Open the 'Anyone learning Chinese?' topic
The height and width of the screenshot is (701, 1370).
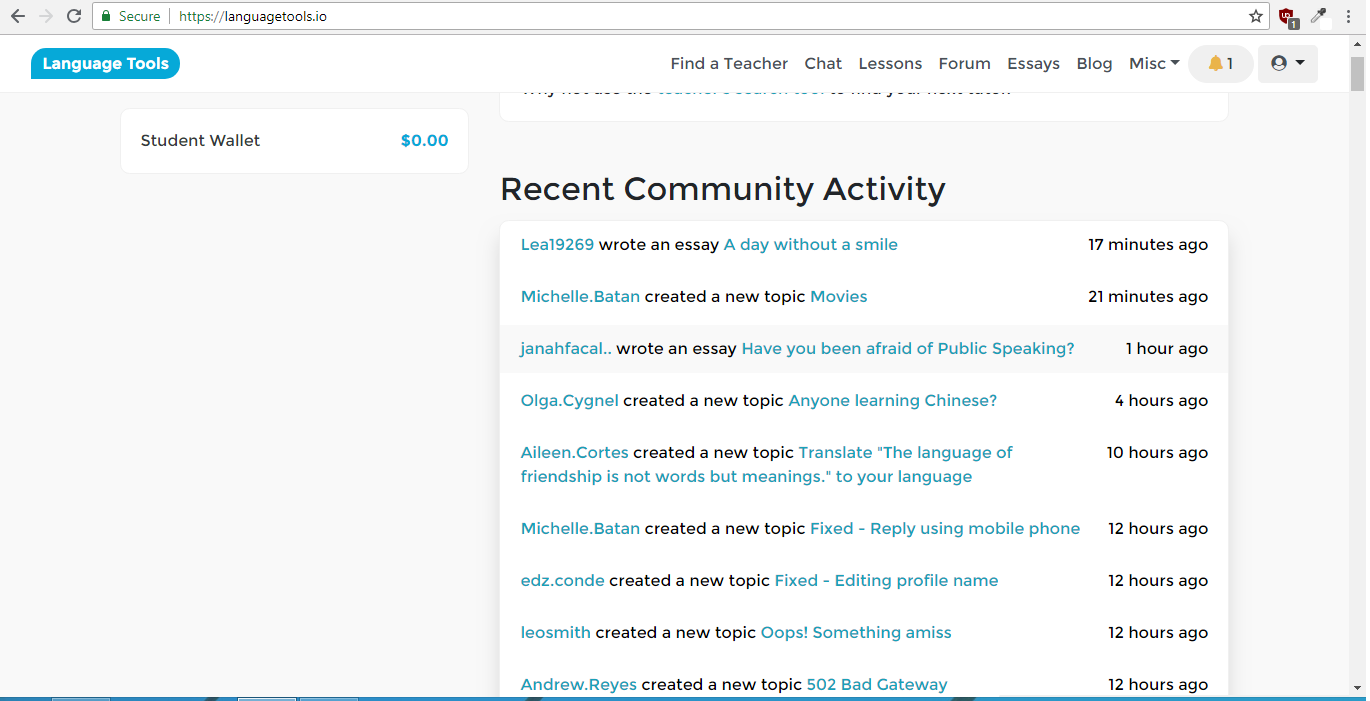(892, 401)
